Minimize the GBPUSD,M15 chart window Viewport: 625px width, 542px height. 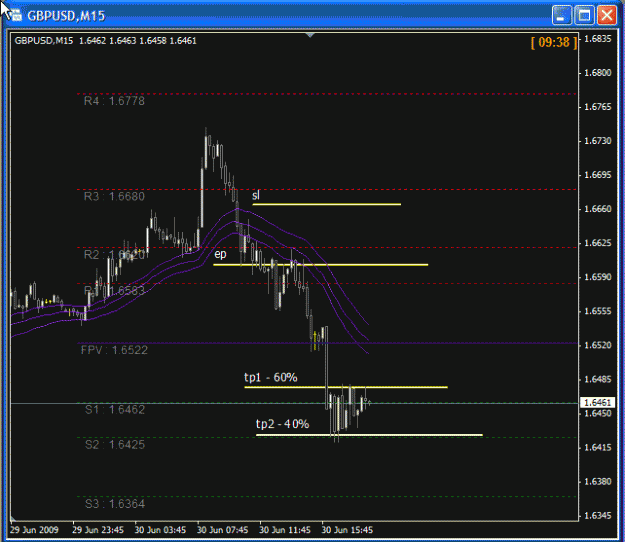pos(561,16)
